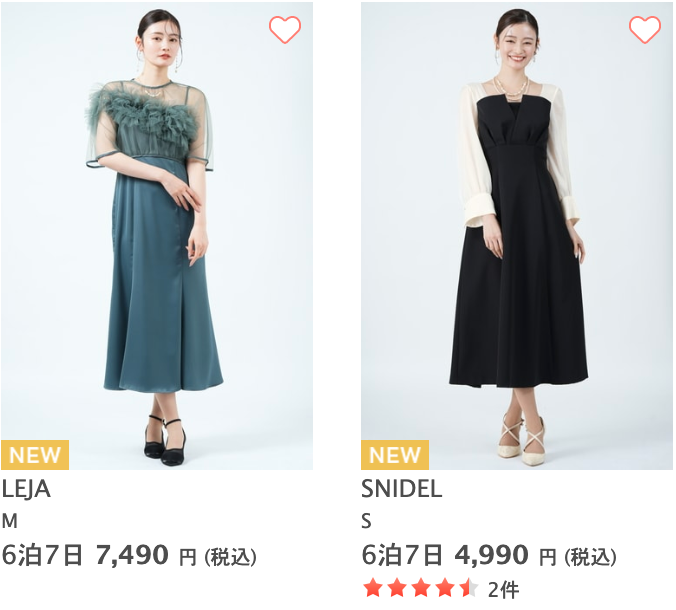The height and width of the screenshot is (610, 676).
Task: Click the 6泊7日 text under LEJA
Action: point(42,555)
